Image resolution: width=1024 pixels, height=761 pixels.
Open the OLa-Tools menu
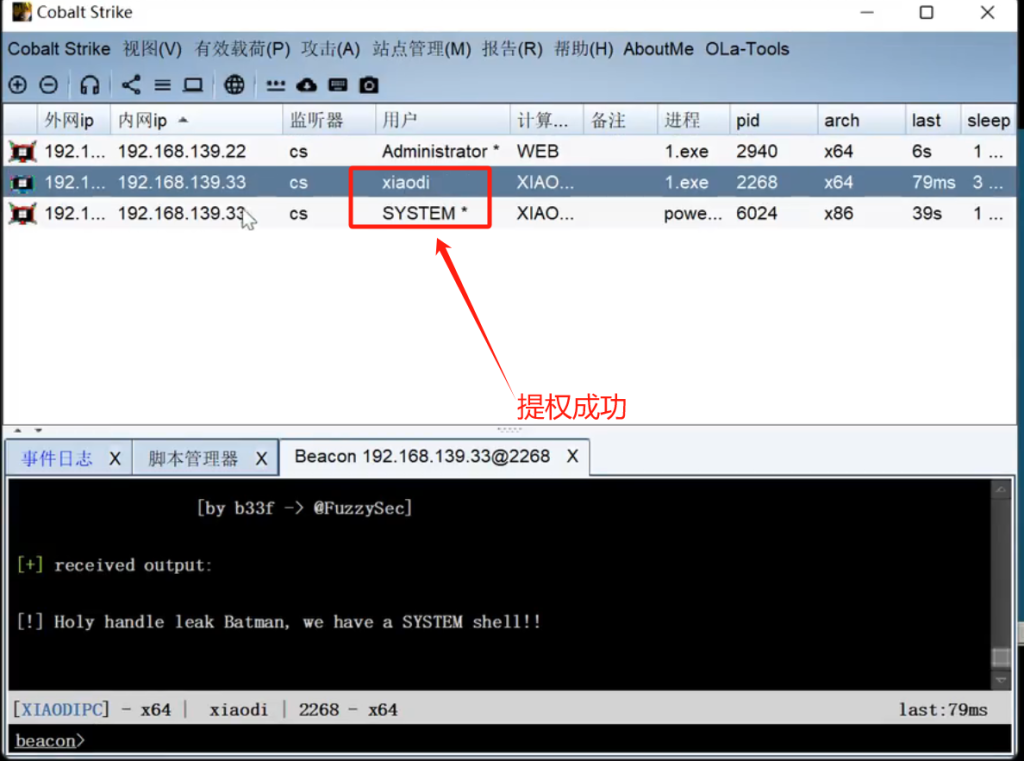click(x=747, y=49)
